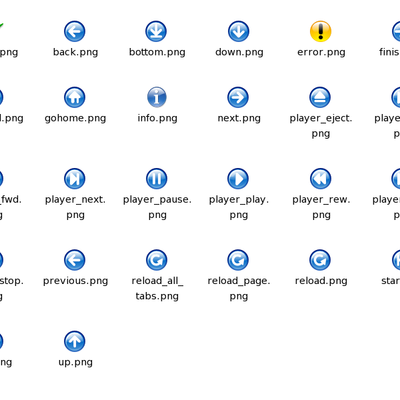
Task: Click the previous.png file name
Action: click(76, 281)
